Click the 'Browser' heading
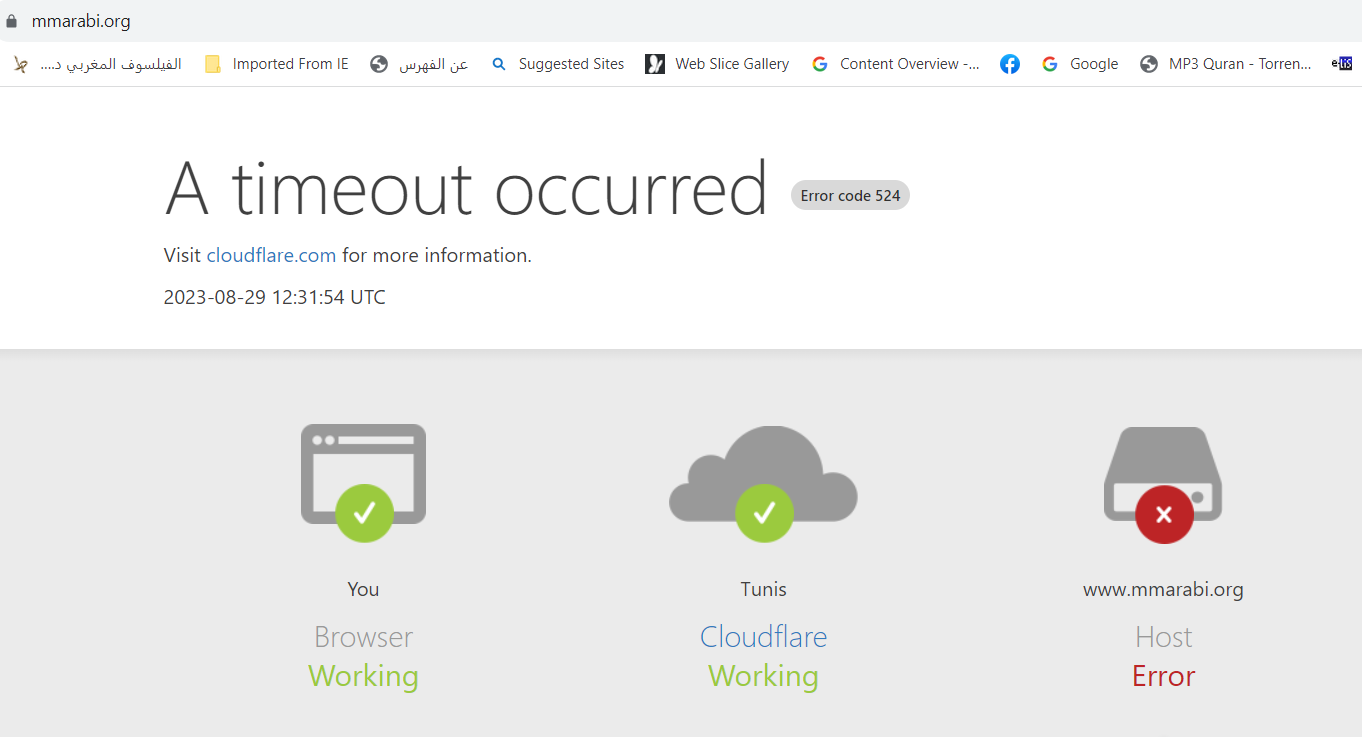Viewport: 1362px width, 737px height. point(363,637)
